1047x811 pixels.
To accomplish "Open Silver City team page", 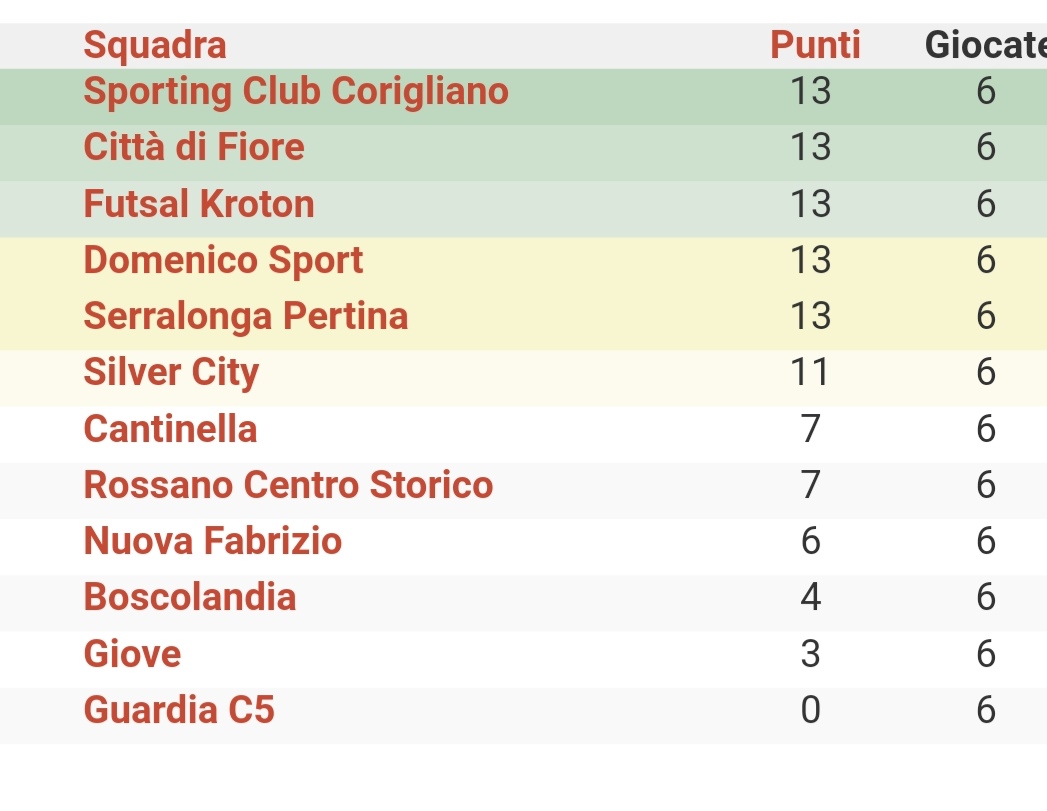I will [171, 372].
